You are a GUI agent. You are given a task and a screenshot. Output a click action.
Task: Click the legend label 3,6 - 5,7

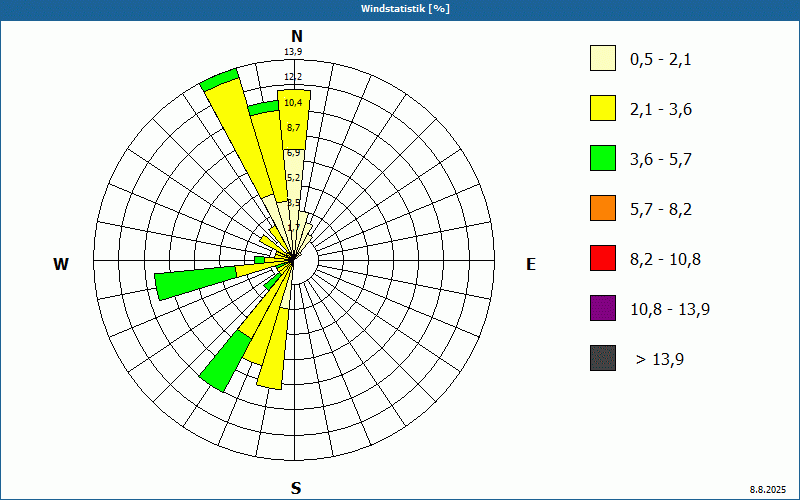pos(661,160)
